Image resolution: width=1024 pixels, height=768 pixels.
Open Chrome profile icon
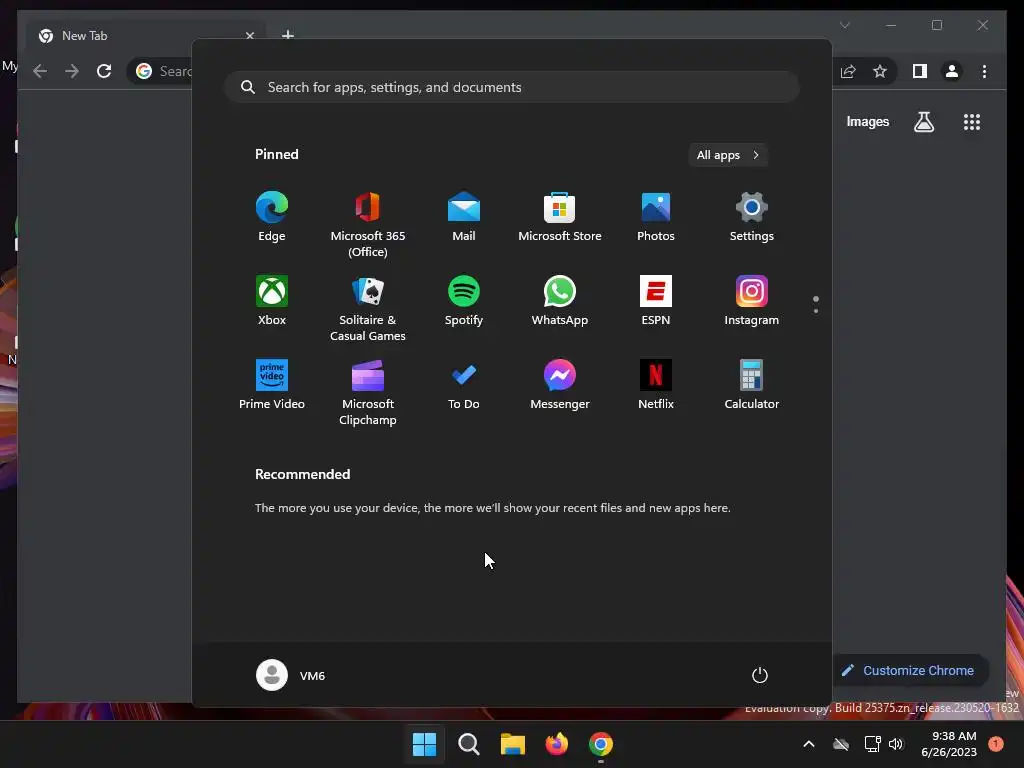pos(952,71)
